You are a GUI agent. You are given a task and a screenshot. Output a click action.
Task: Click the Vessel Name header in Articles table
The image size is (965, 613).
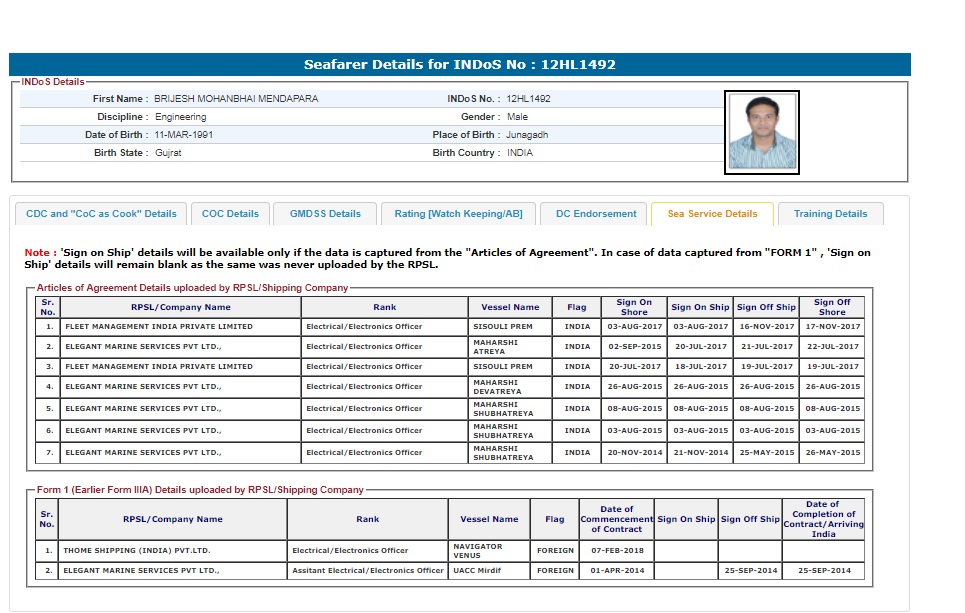pyautogui.click(x=510, y=307)
